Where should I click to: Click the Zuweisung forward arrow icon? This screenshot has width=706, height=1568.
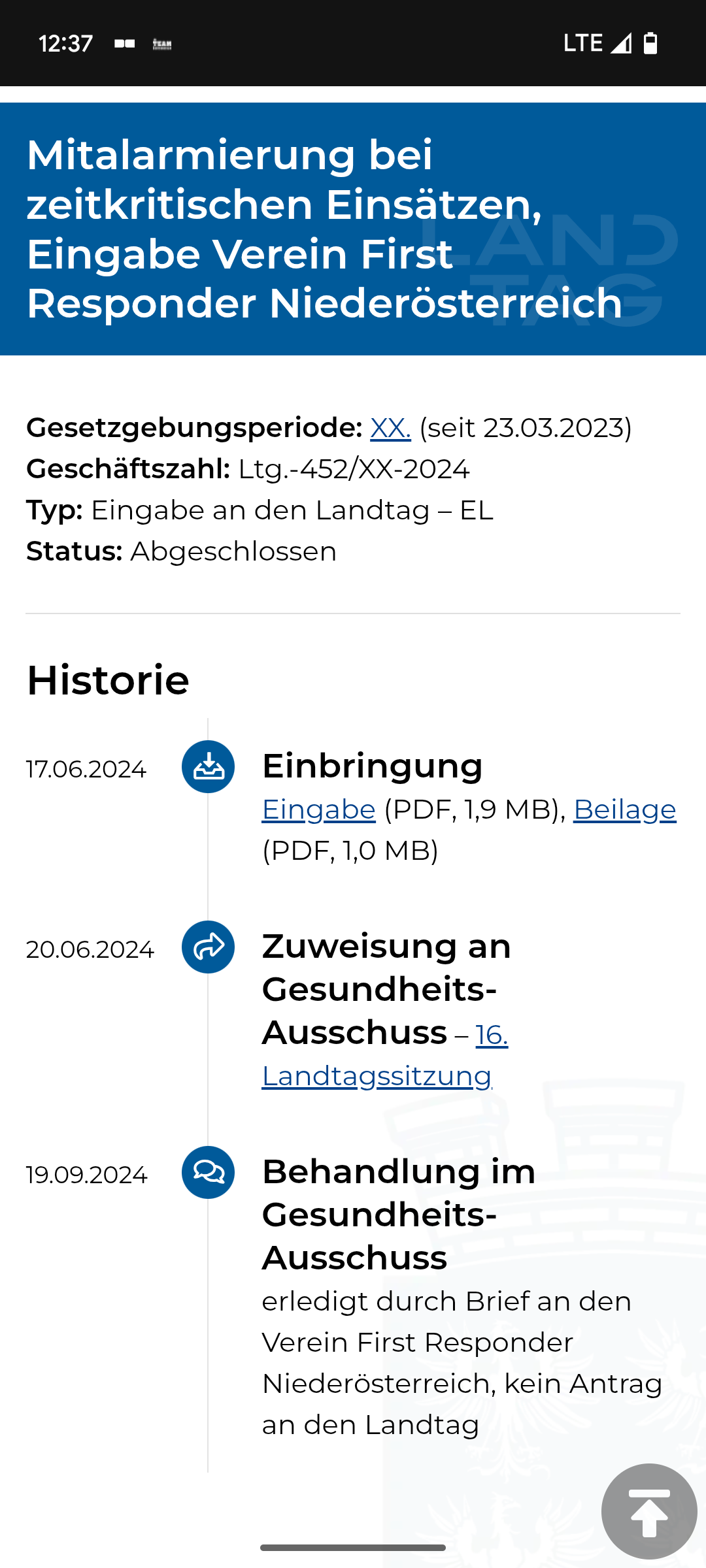point(209,947)
